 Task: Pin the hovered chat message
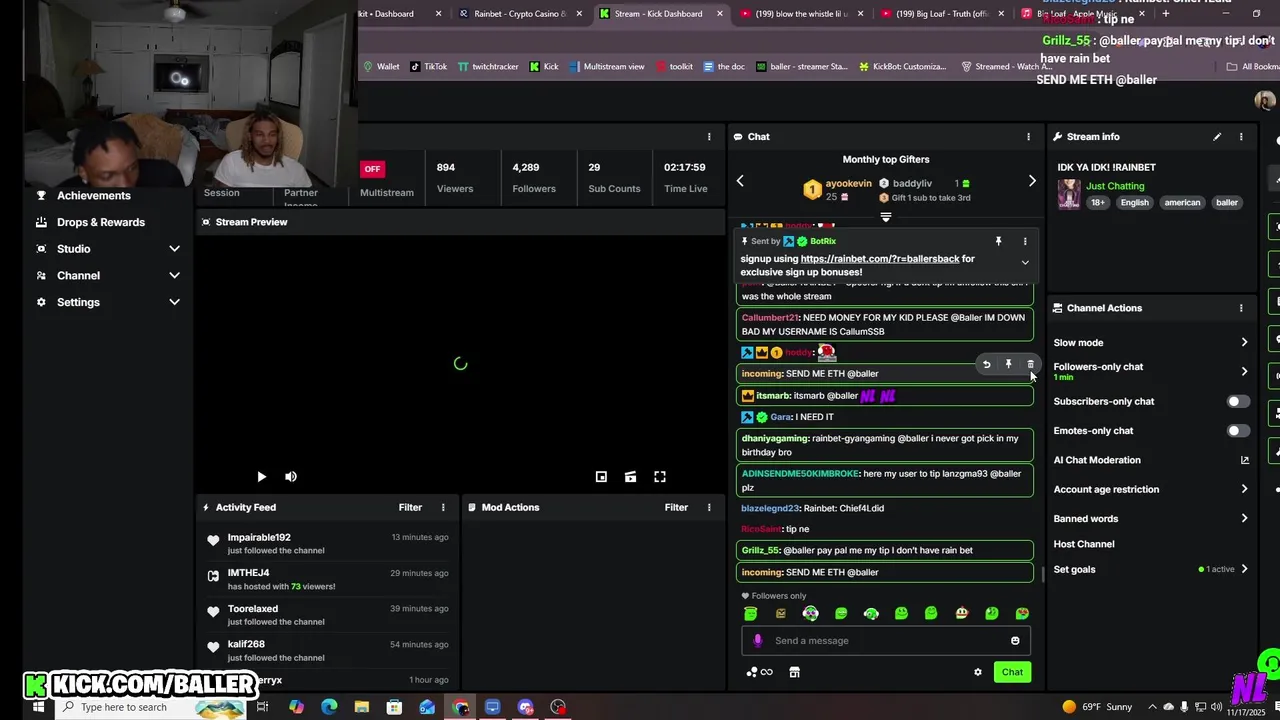pyautogui.click(x=1008, y=365)
